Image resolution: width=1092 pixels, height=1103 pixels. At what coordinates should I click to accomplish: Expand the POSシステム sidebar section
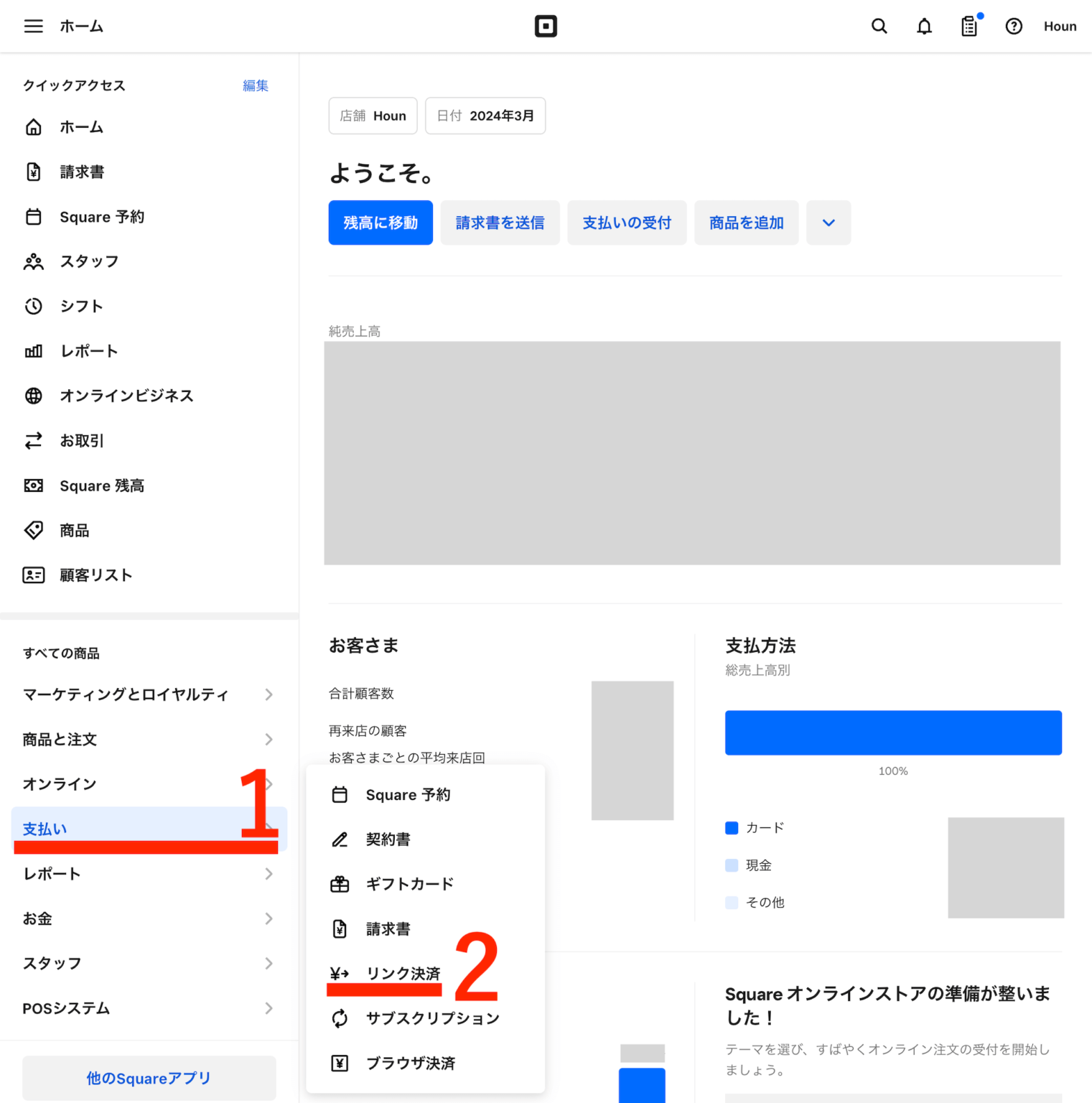(144, 1008)
